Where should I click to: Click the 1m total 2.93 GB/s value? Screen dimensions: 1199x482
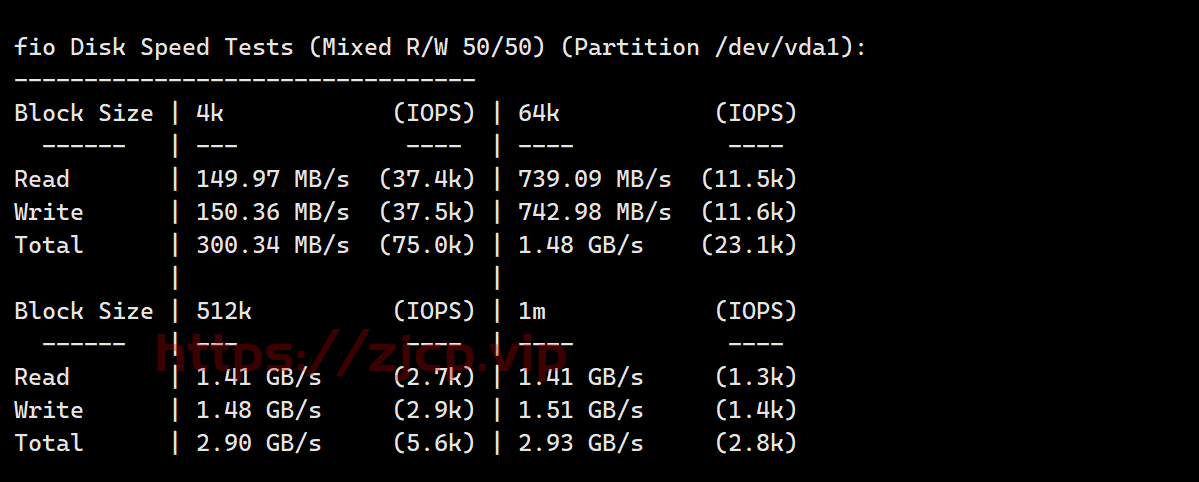coord(581,444)
